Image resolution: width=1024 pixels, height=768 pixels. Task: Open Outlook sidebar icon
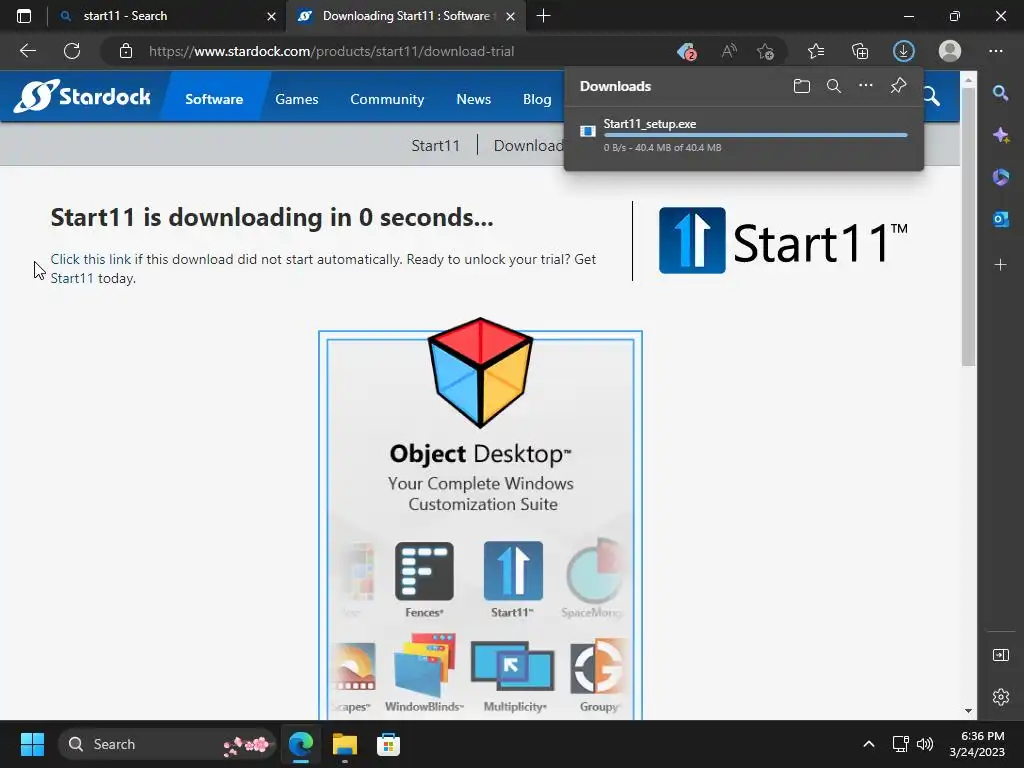[1000, 219]
